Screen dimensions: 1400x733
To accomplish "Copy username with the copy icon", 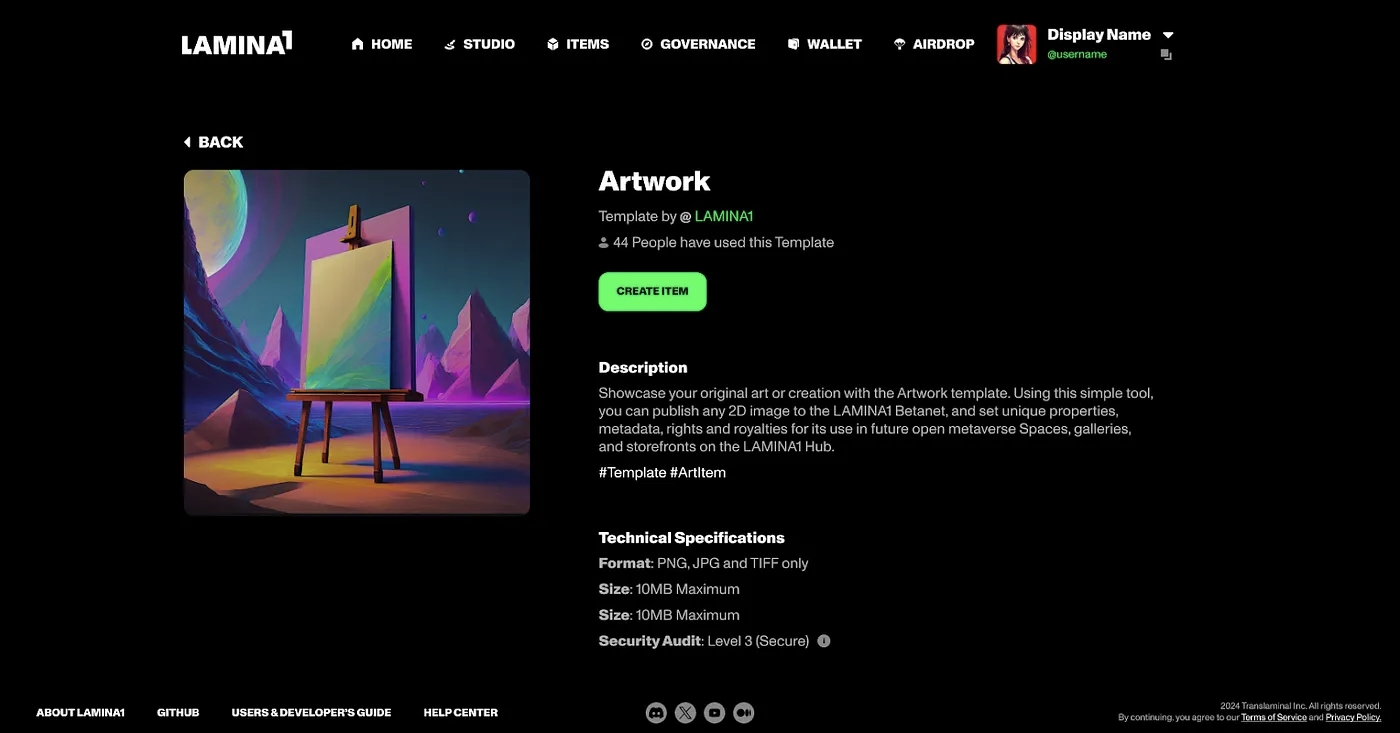I will (1166, 55).
